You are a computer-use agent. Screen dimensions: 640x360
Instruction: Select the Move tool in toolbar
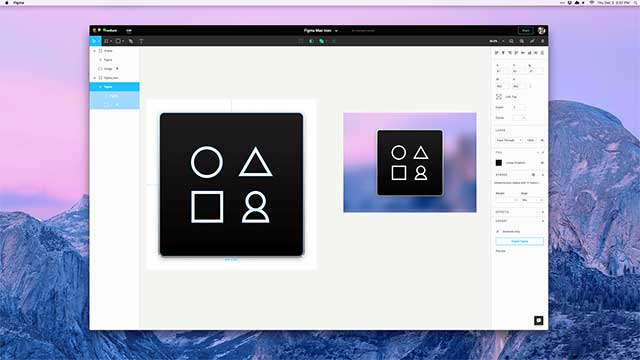pos(95,41)
